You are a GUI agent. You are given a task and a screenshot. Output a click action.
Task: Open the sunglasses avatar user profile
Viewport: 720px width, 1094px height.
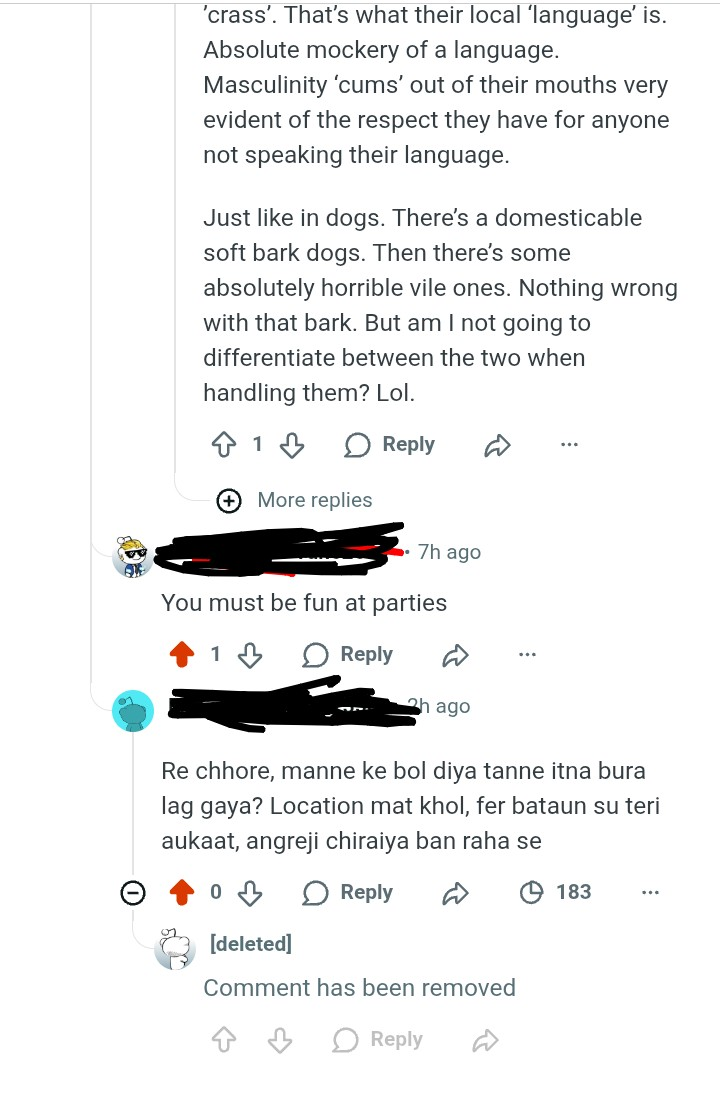click(133, 556)
